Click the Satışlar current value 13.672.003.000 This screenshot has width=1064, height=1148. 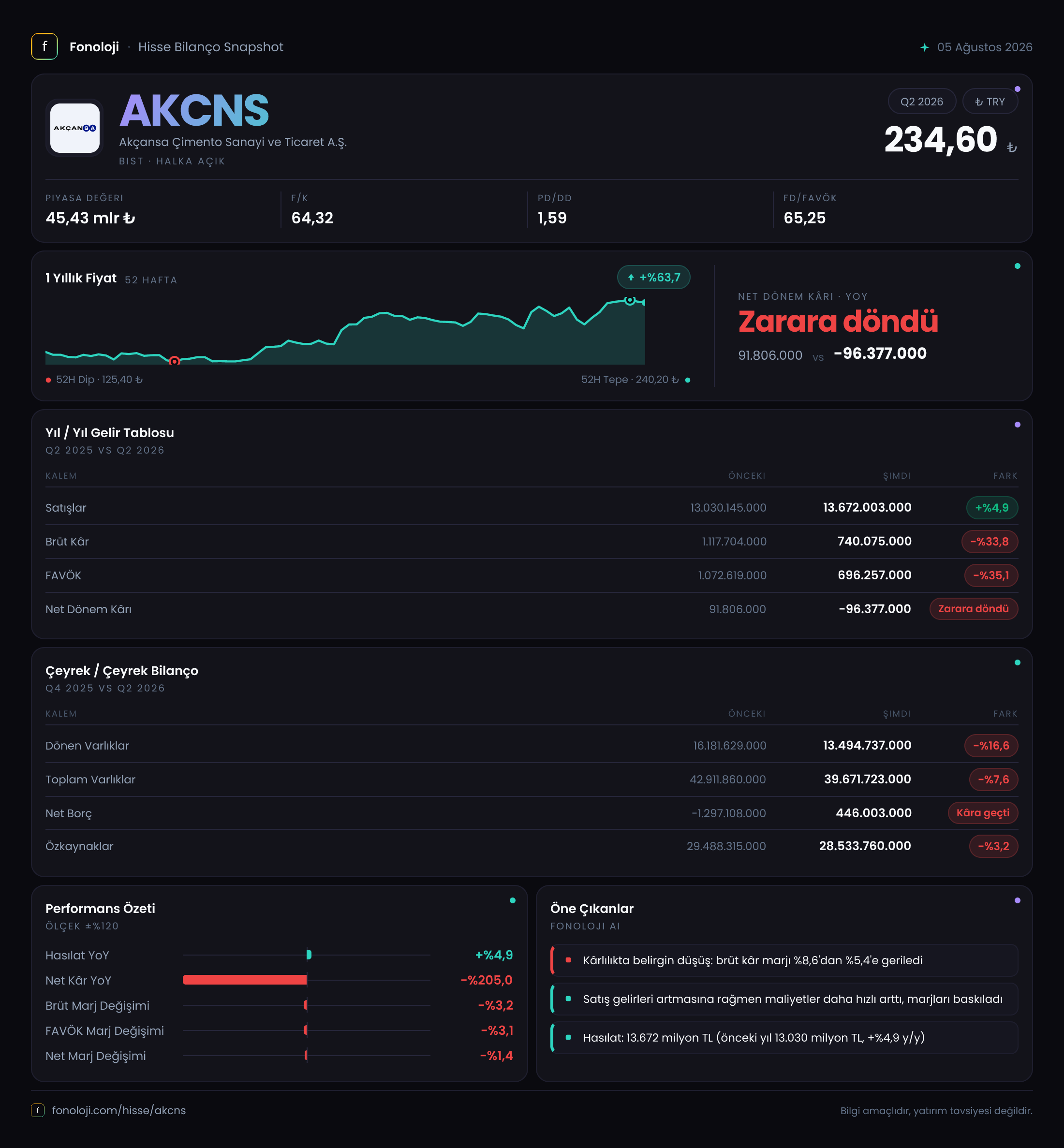pos(867,508)
